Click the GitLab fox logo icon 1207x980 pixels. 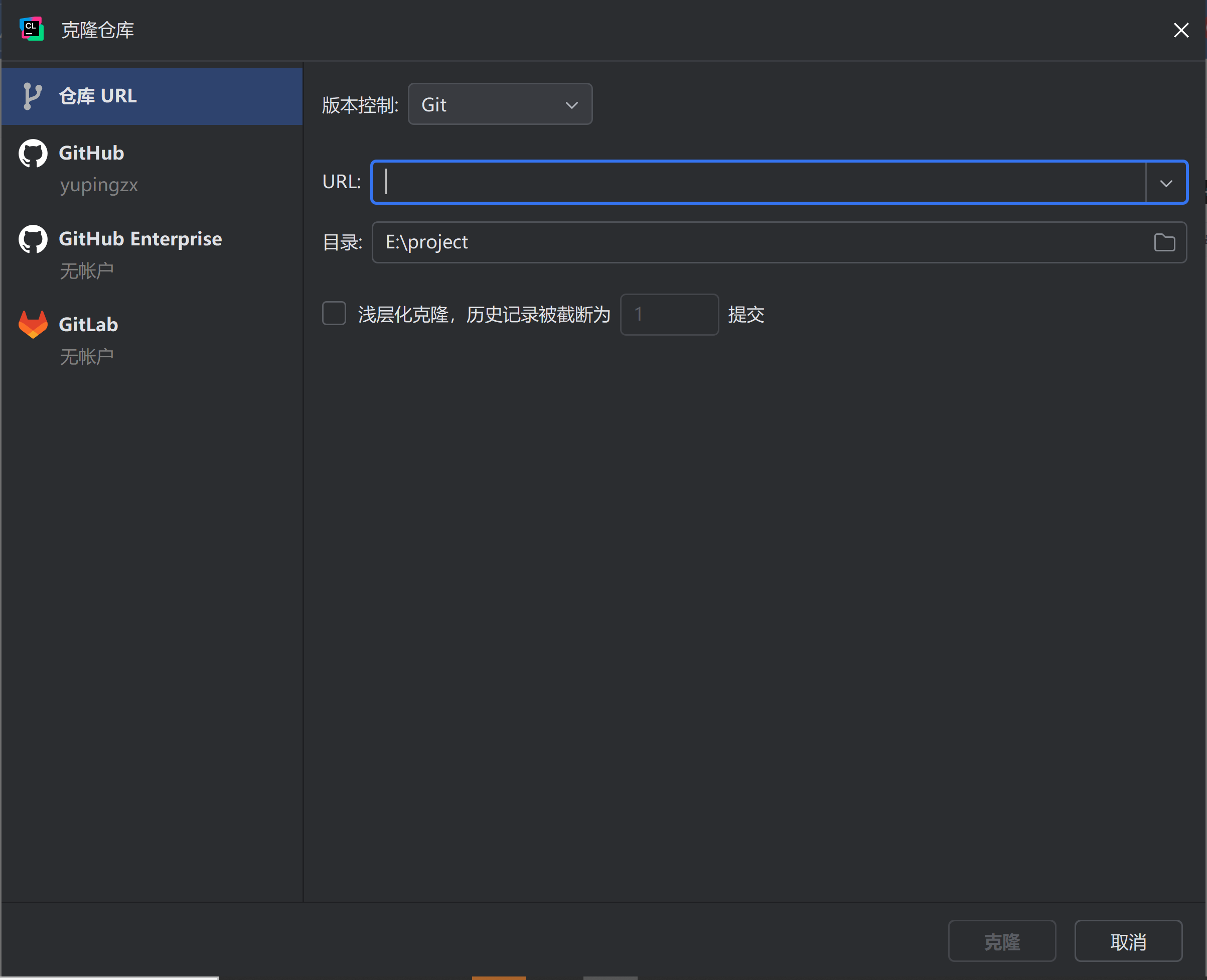33,324
